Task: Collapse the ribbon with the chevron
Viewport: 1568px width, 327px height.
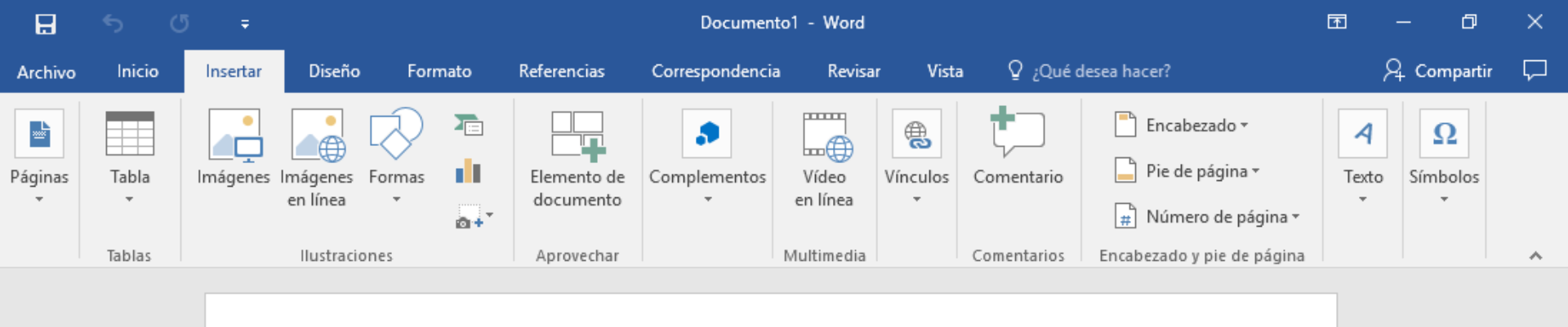Action: click(x=1535, y=255)
